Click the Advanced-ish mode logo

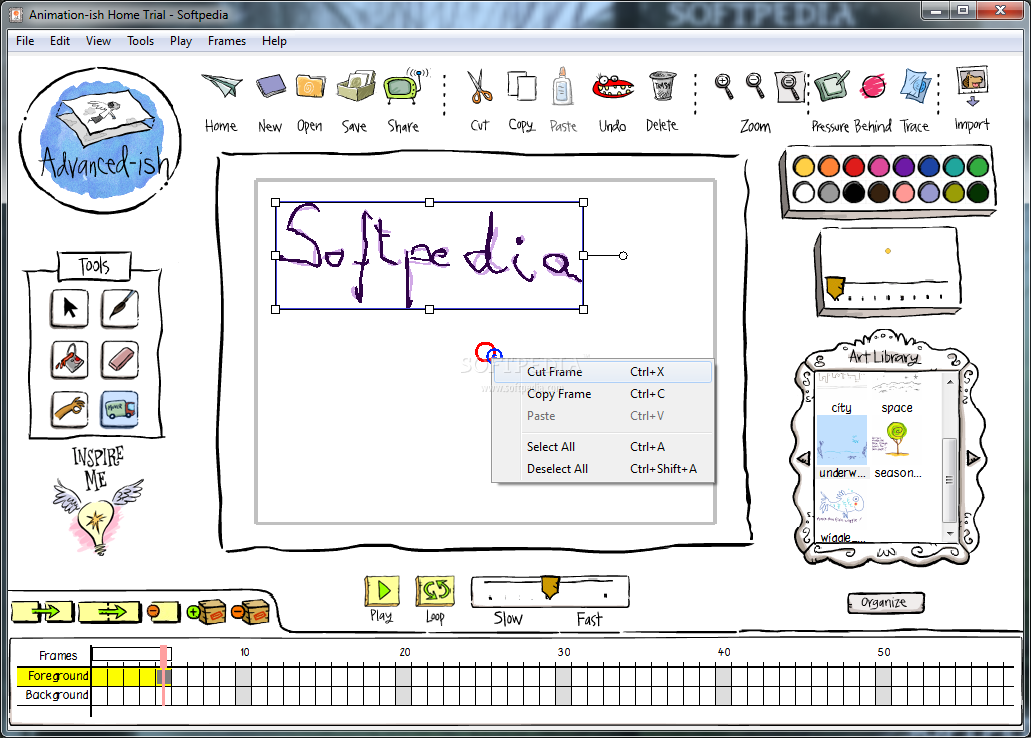(x=100, y=140)
